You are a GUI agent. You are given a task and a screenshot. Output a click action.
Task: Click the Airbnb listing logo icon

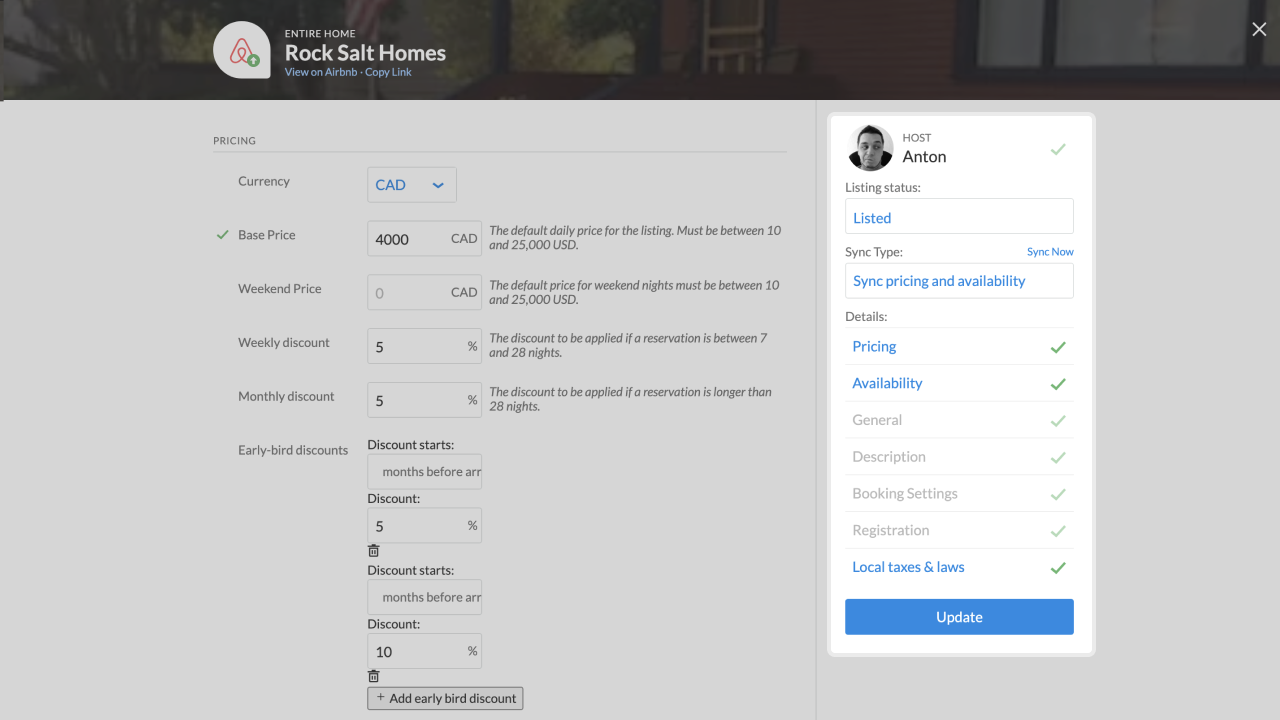coord(242,50)
